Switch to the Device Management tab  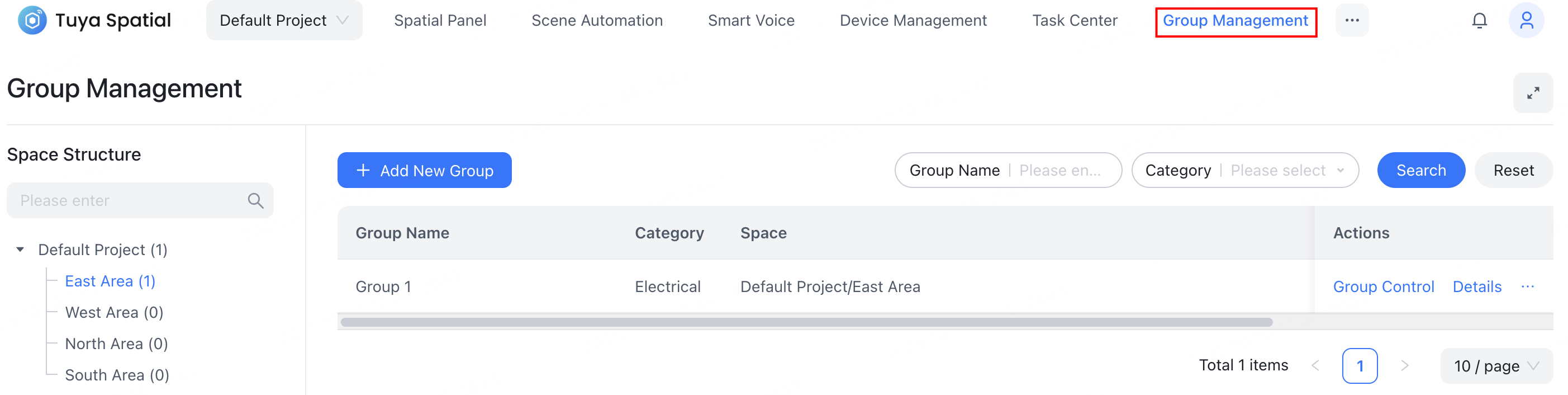coord(913,21)
